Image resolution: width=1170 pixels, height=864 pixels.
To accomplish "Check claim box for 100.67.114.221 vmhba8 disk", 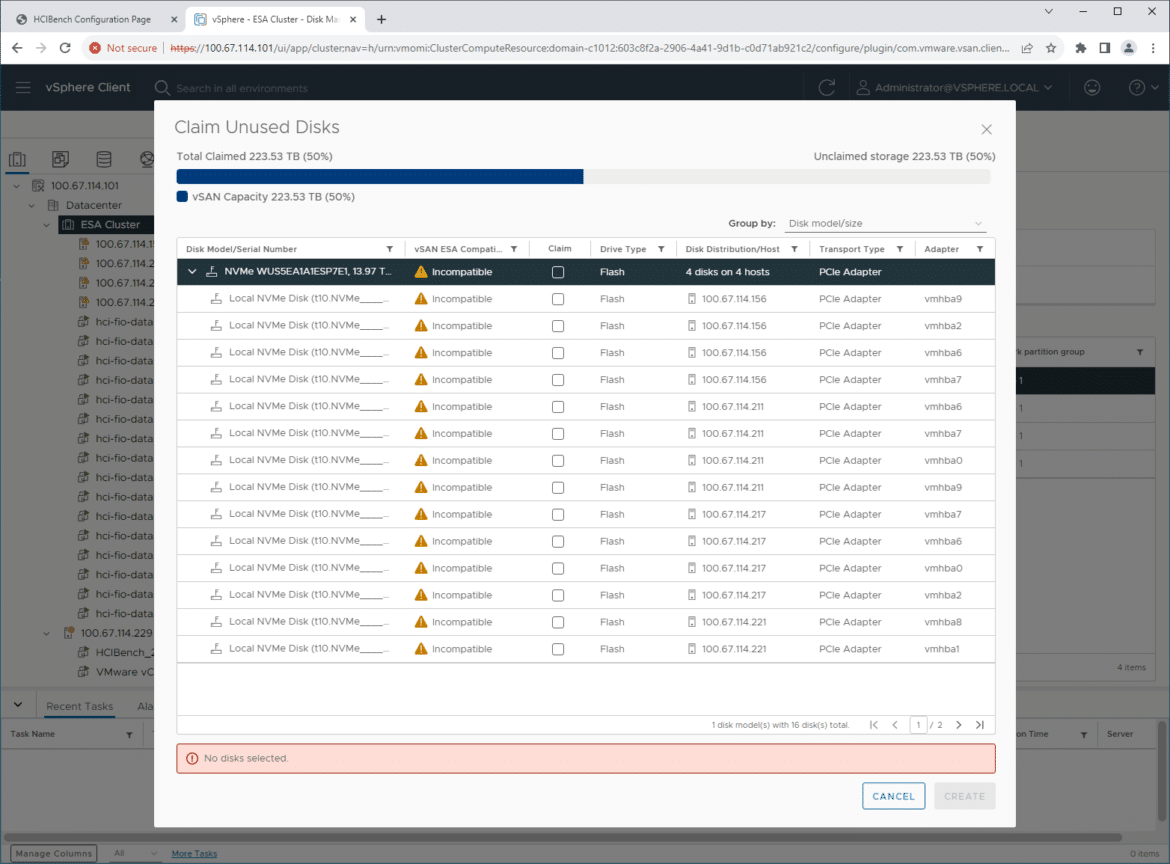I will (x=557, y=622).
